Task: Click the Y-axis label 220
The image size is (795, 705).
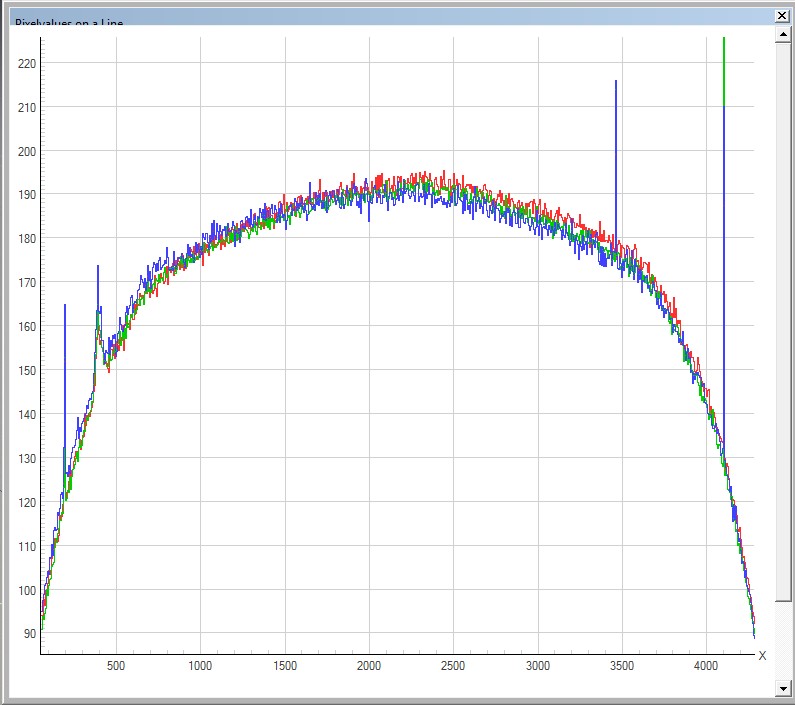Action: click(x=27, y=64)
